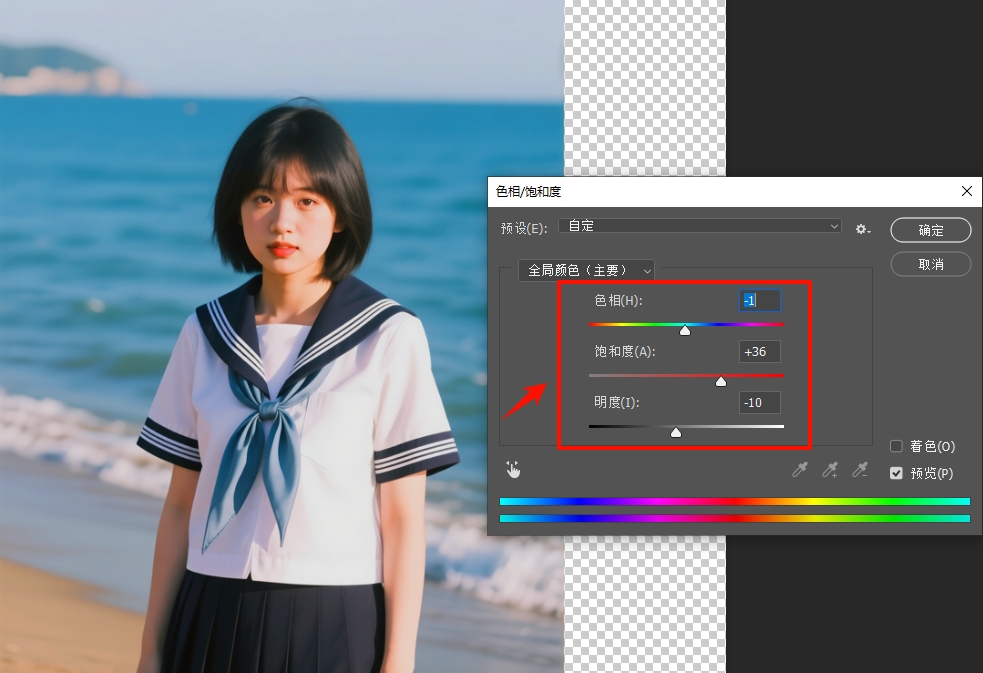Click the lower color spectrum bar
Viewport: 983px width, 673px height.
coord(734,518)
